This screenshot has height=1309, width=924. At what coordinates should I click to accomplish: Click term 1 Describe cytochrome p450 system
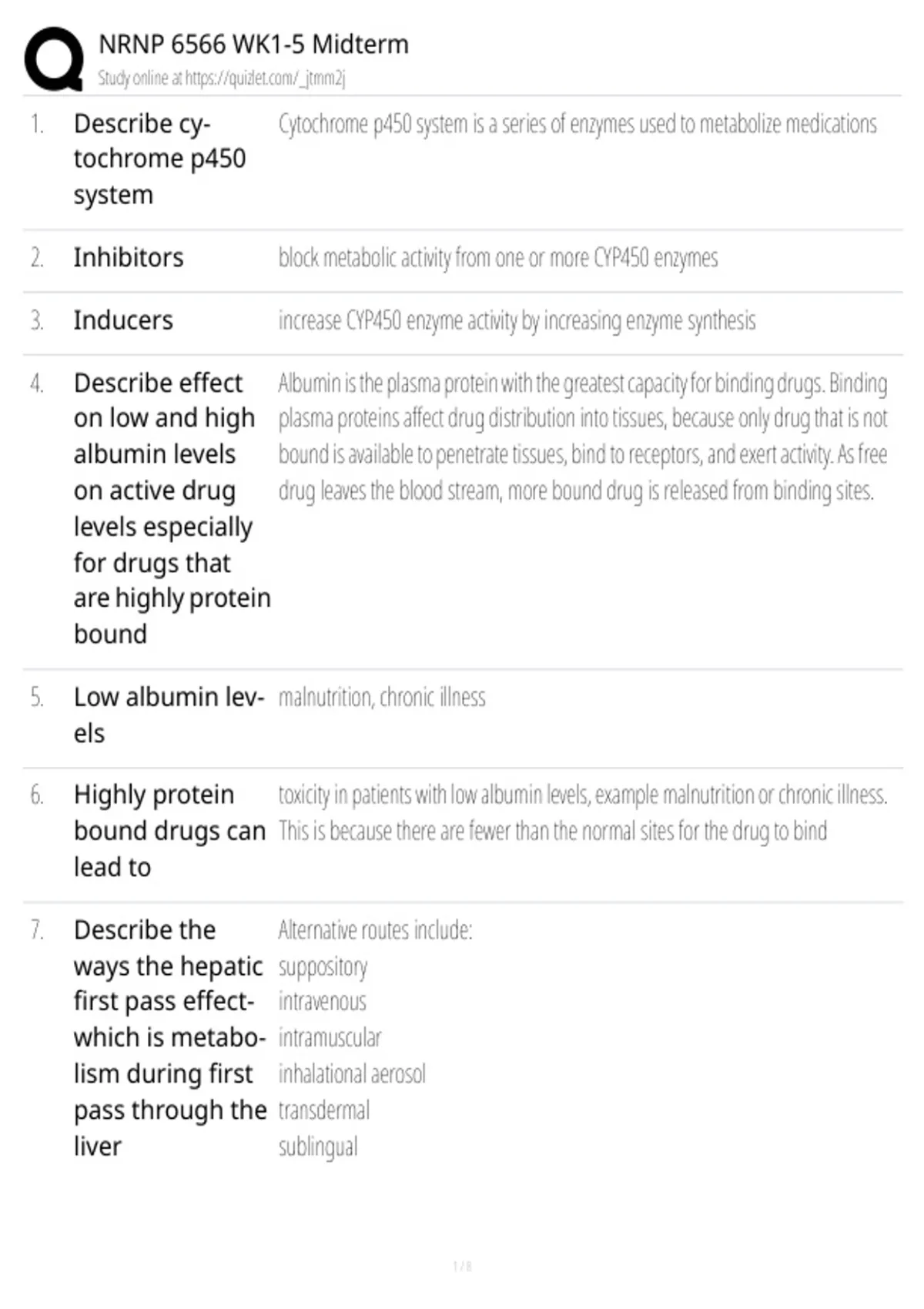159,159
